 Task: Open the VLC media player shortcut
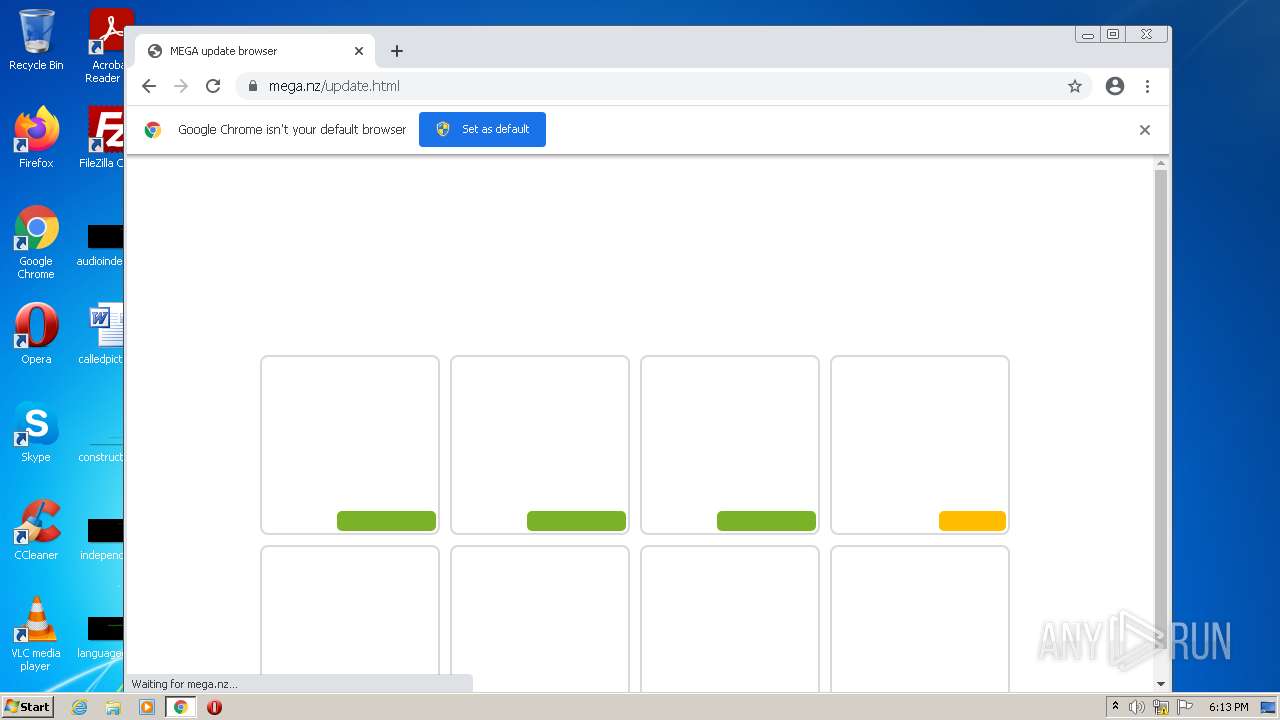pyautogui.click(x=36, y=635)
